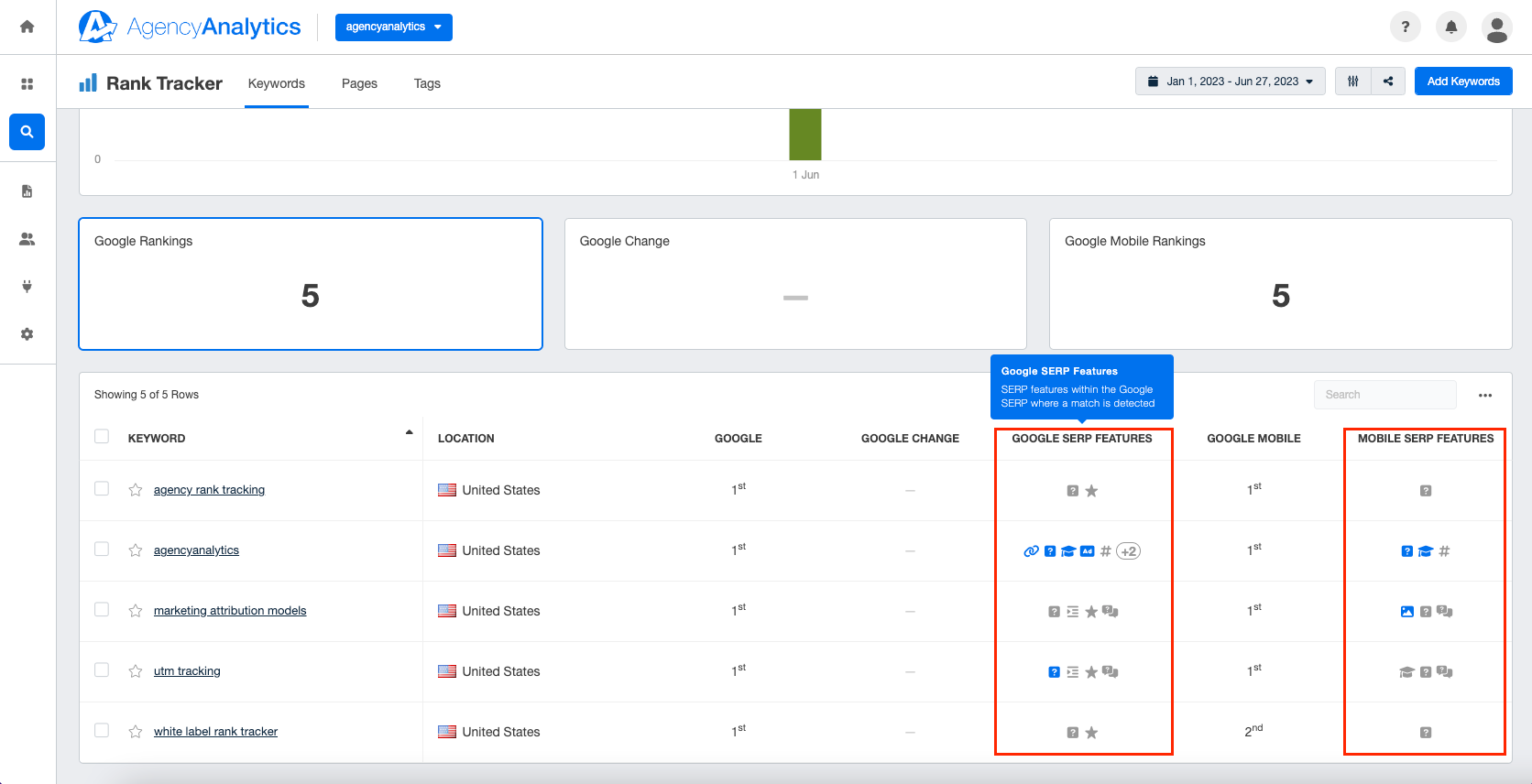Click the Ad icon in agencyanalytics row
This screenshot has height=784, width=1532.
point(1087,551)
